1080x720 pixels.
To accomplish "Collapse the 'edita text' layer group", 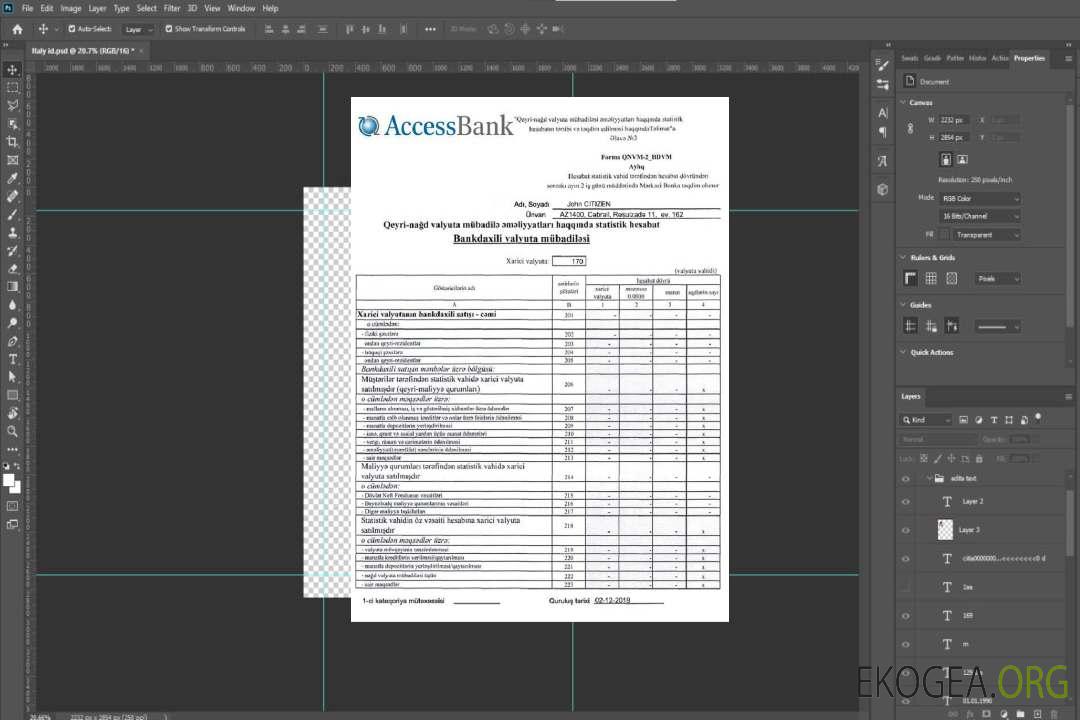I will (x=928, y=479).
